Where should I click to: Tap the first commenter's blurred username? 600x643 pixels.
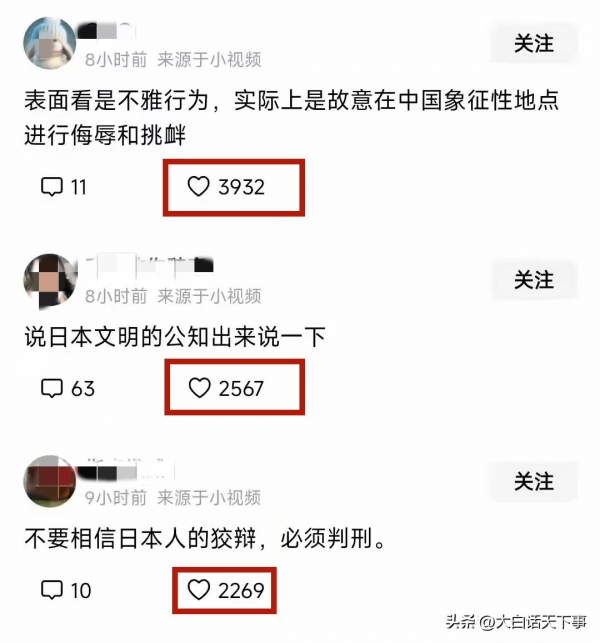[107, 31]
